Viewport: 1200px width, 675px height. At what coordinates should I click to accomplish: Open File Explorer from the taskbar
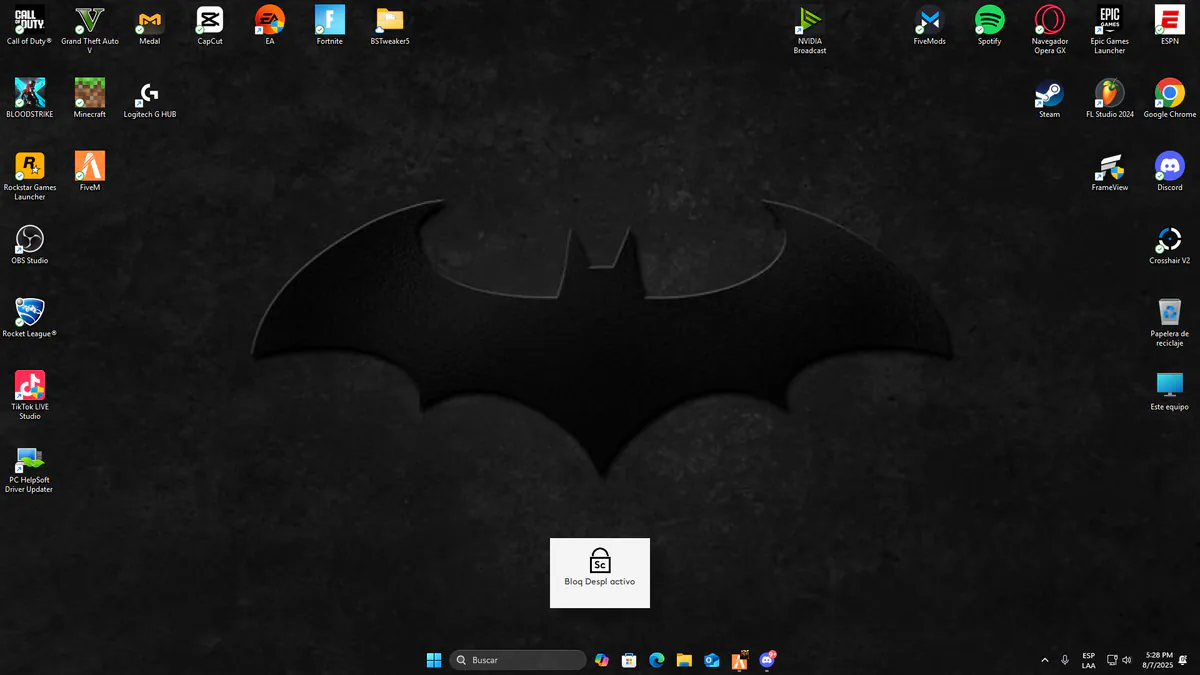pyautogui.click(x=684, y=660)
